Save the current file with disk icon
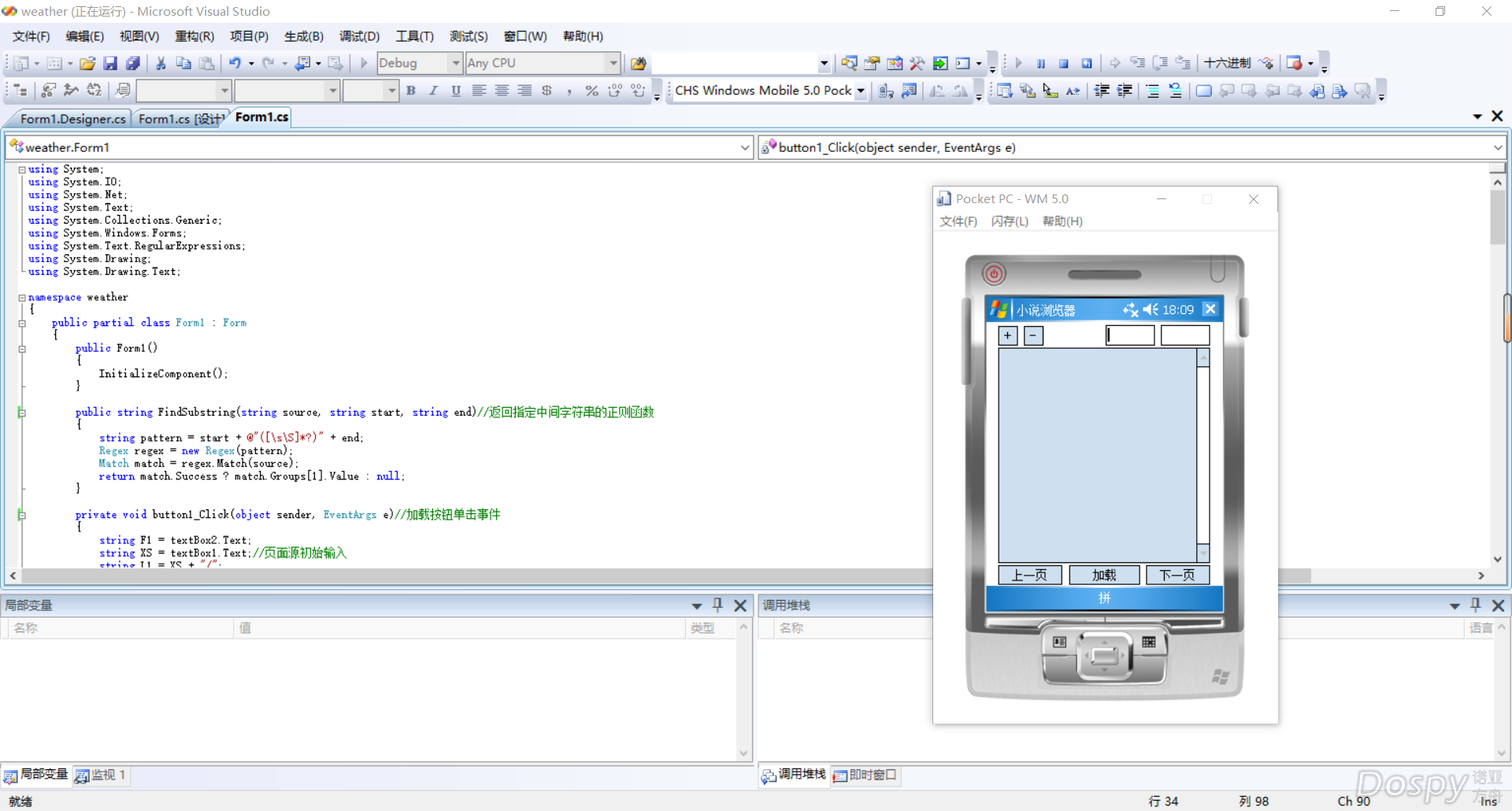1512x811 pixels. pyautogui.click(x=110, y=63)
